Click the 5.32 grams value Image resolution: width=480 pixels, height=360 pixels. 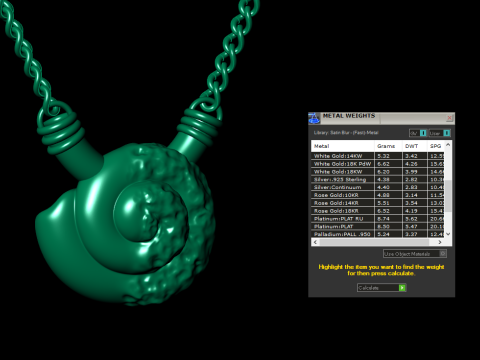point(383,156)
